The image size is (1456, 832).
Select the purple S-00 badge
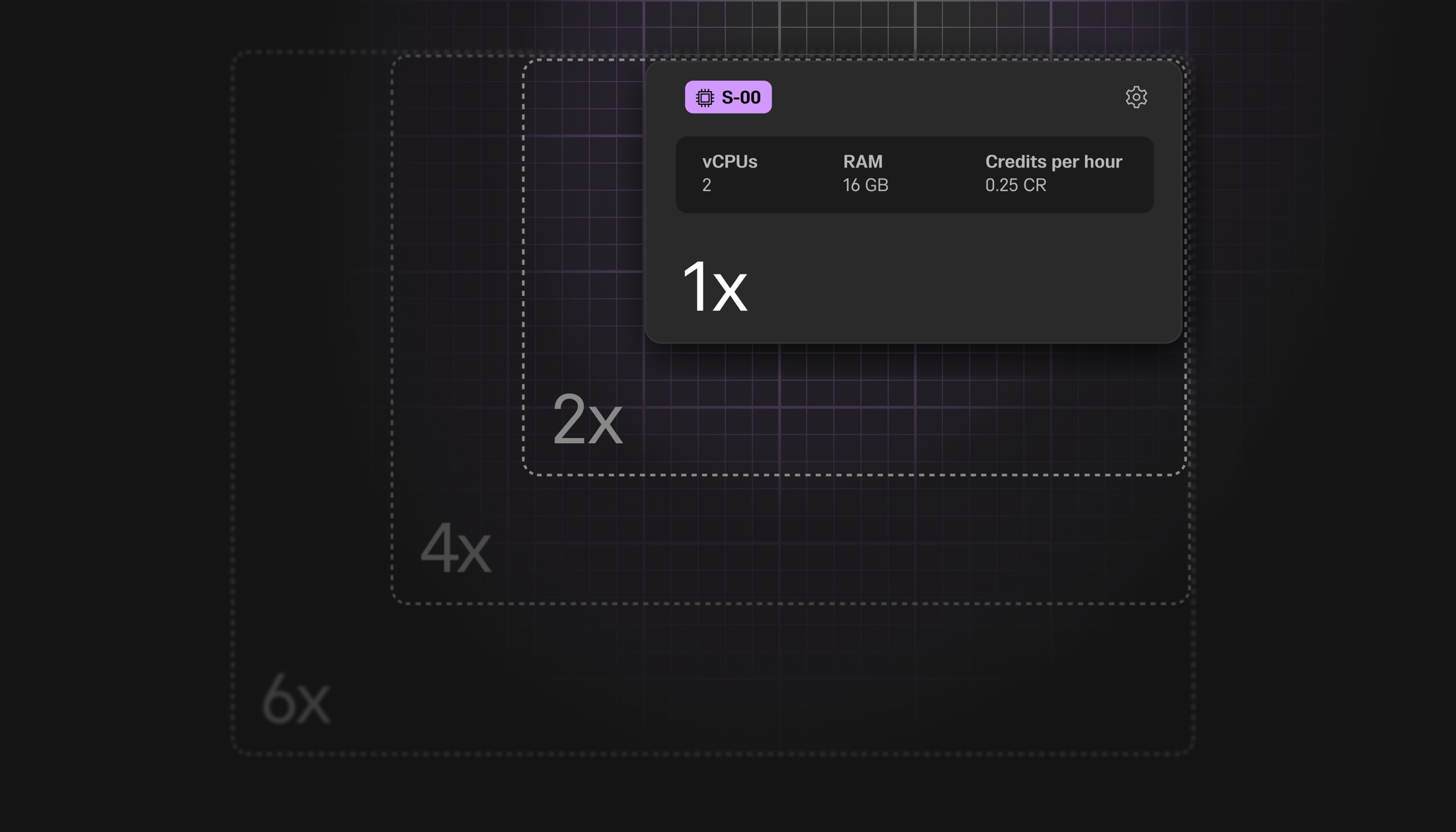pos(728,97)
